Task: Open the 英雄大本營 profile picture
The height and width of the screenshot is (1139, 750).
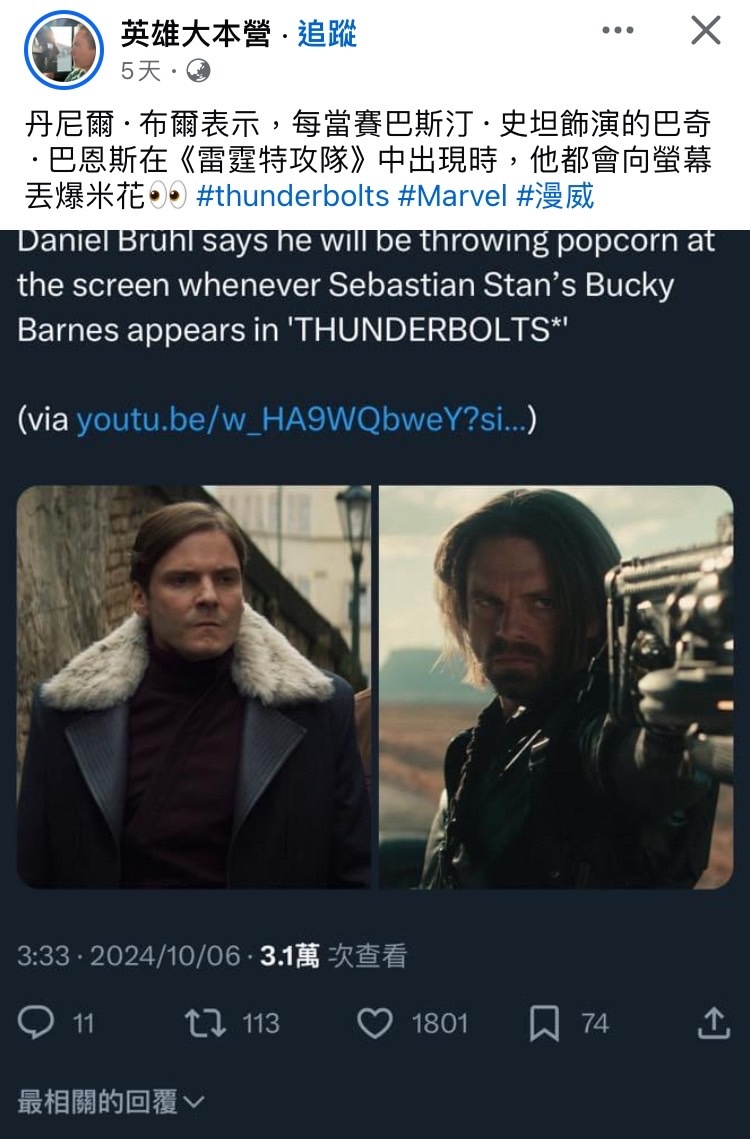Action: coord(64,49)
